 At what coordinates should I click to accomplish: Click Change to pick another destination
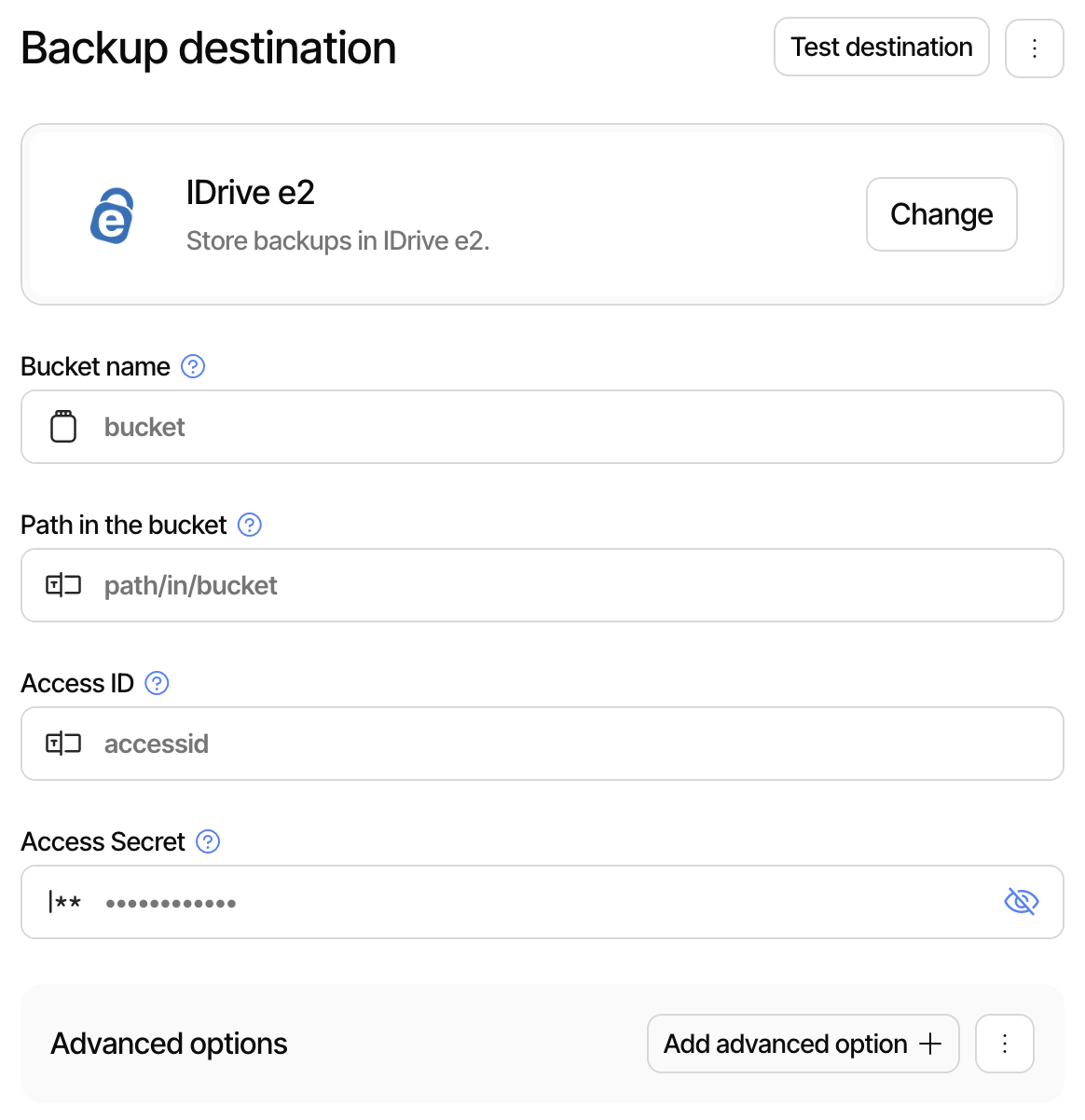(941, 214)
